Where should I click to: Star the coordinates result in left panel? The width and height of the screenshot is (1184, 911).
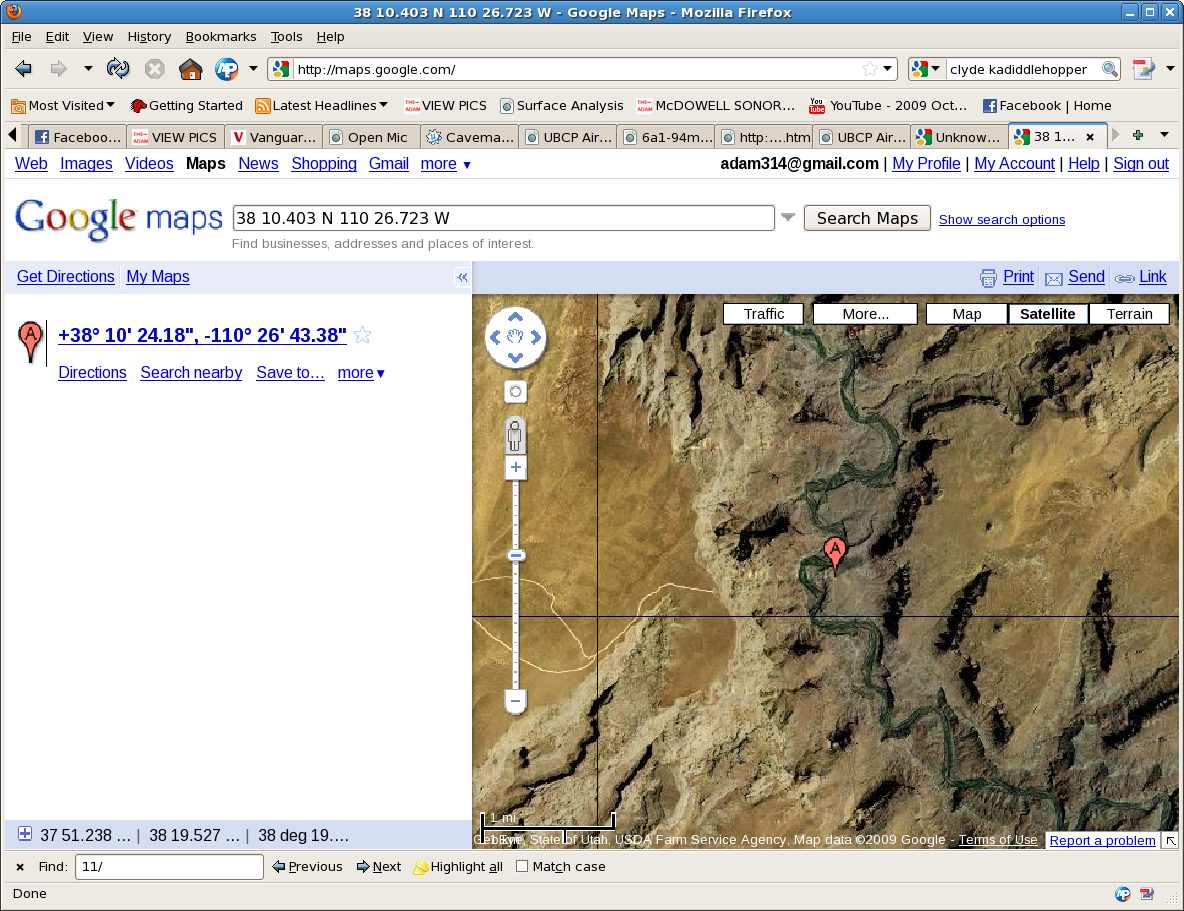coord(363,336)
